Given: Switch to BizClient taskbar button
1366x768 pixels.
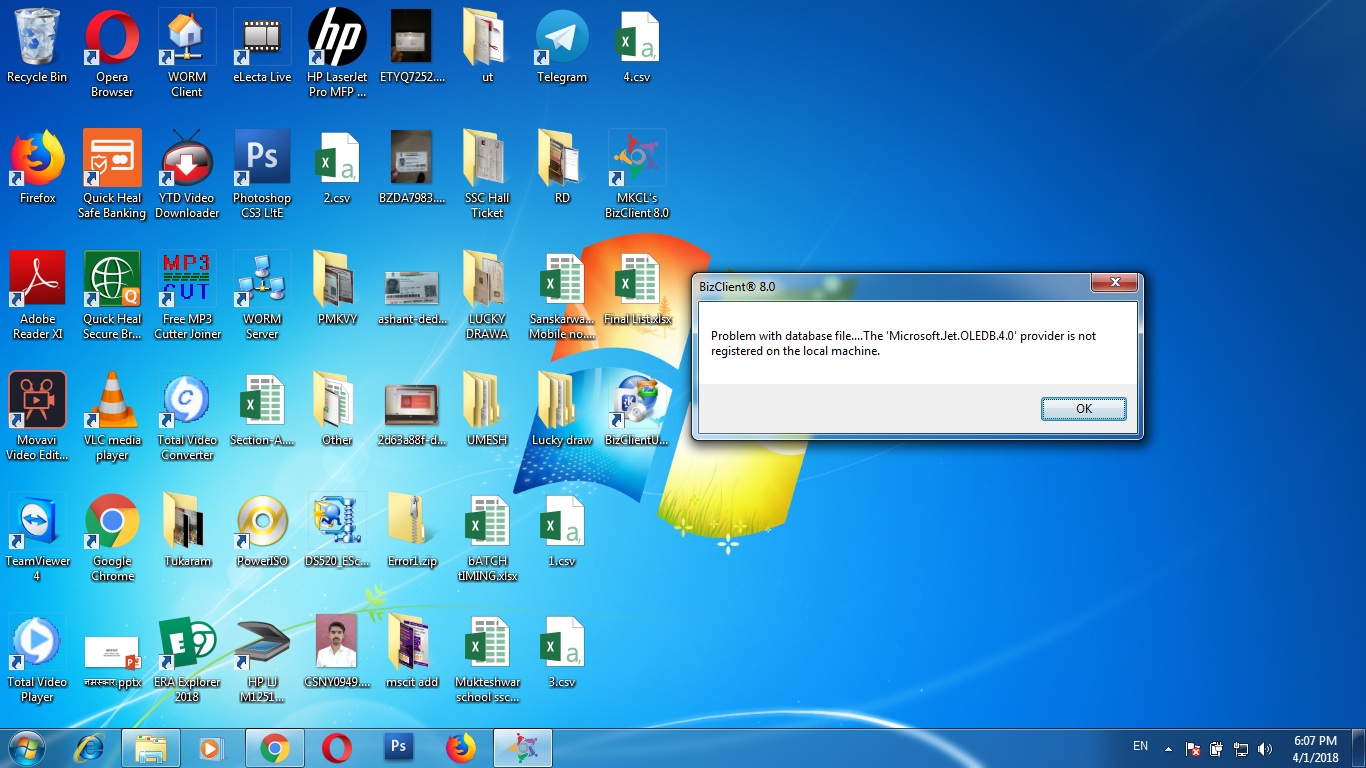Looking at the screenshot, I should coord(521,748).
